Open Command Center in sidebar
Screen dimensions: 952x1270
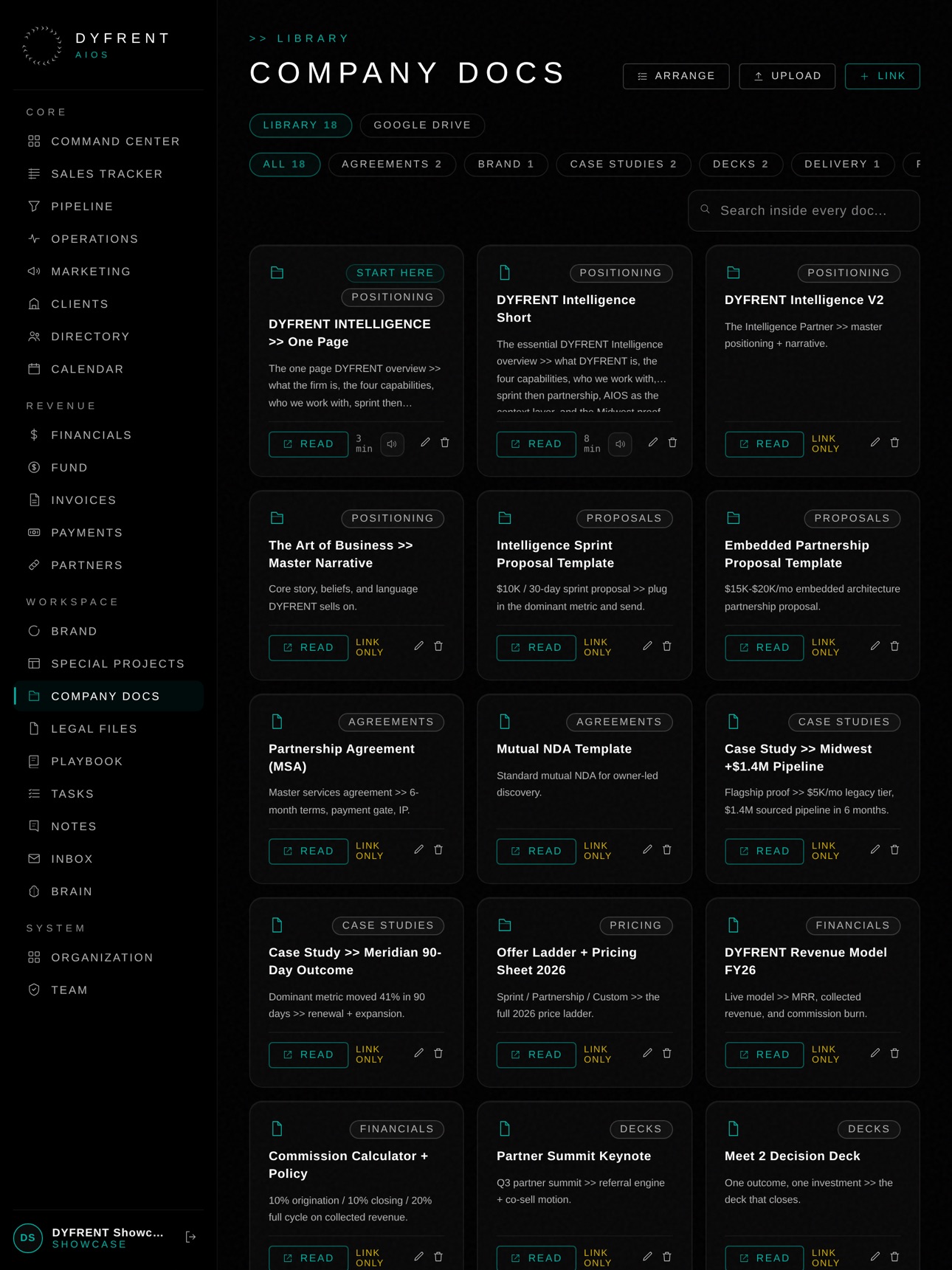coord(108,142)
